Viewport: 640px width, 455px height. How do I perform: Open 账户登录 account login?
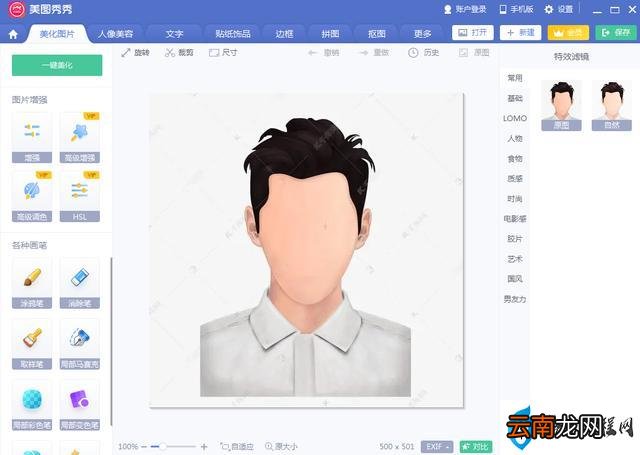pos(465,9)
